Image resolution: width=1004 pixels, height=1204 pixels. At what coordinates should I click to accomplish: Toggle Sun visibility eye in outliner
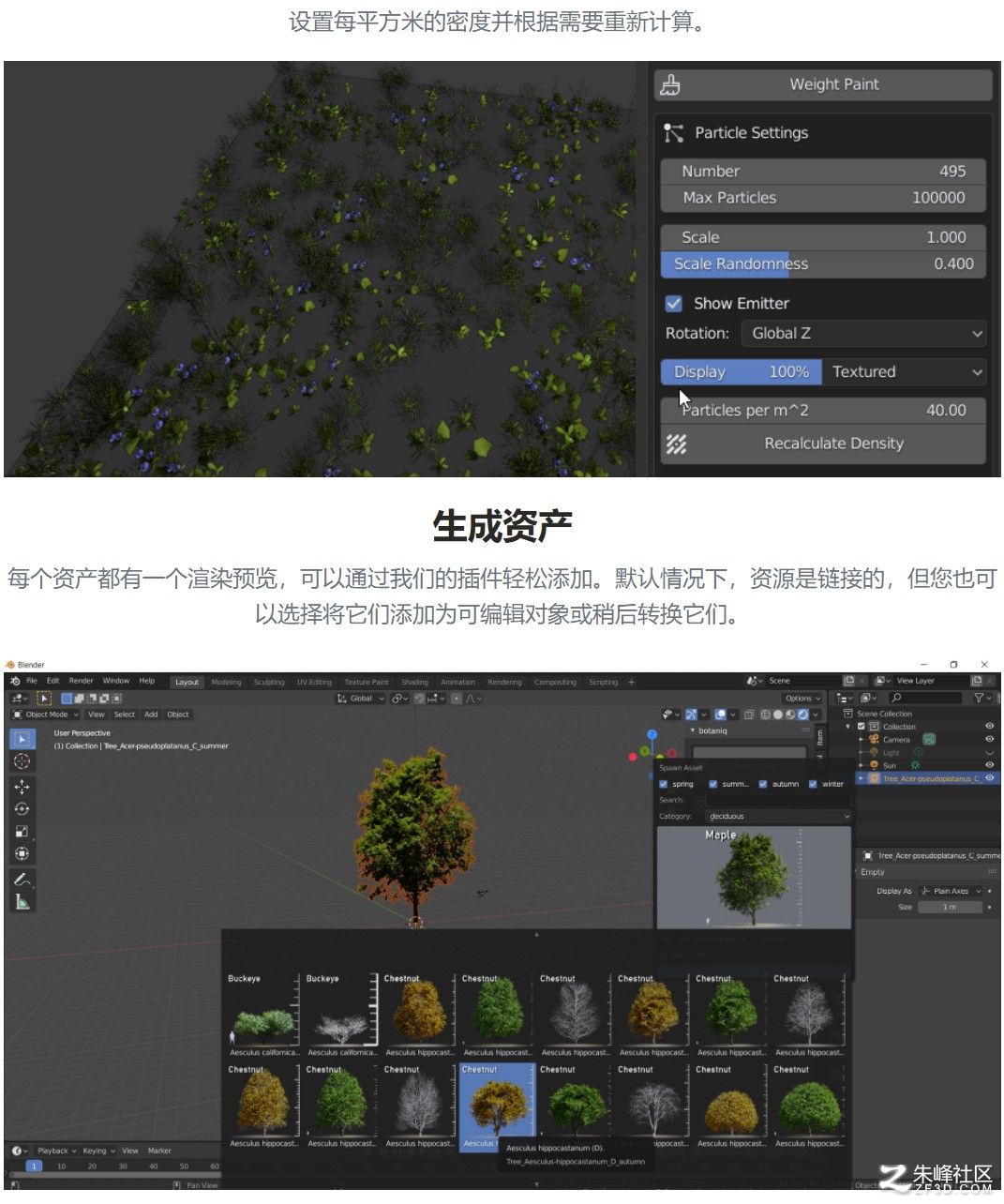pos(989,765)
